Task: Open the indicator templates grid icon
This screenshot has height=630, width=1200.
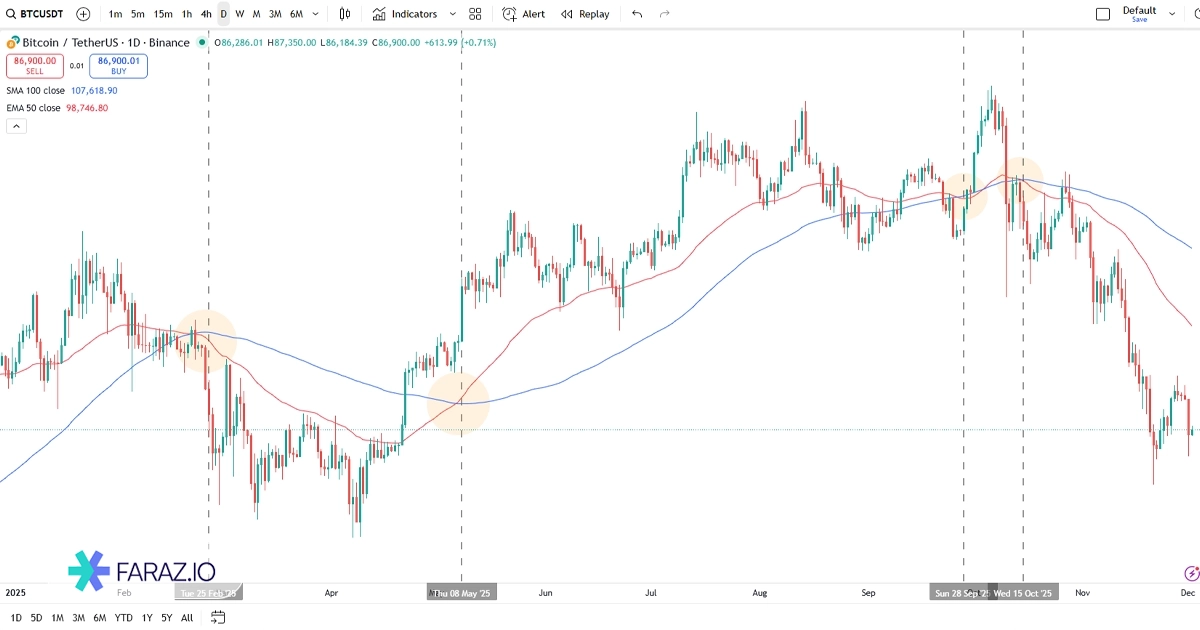Action: (x=475, y=14)
